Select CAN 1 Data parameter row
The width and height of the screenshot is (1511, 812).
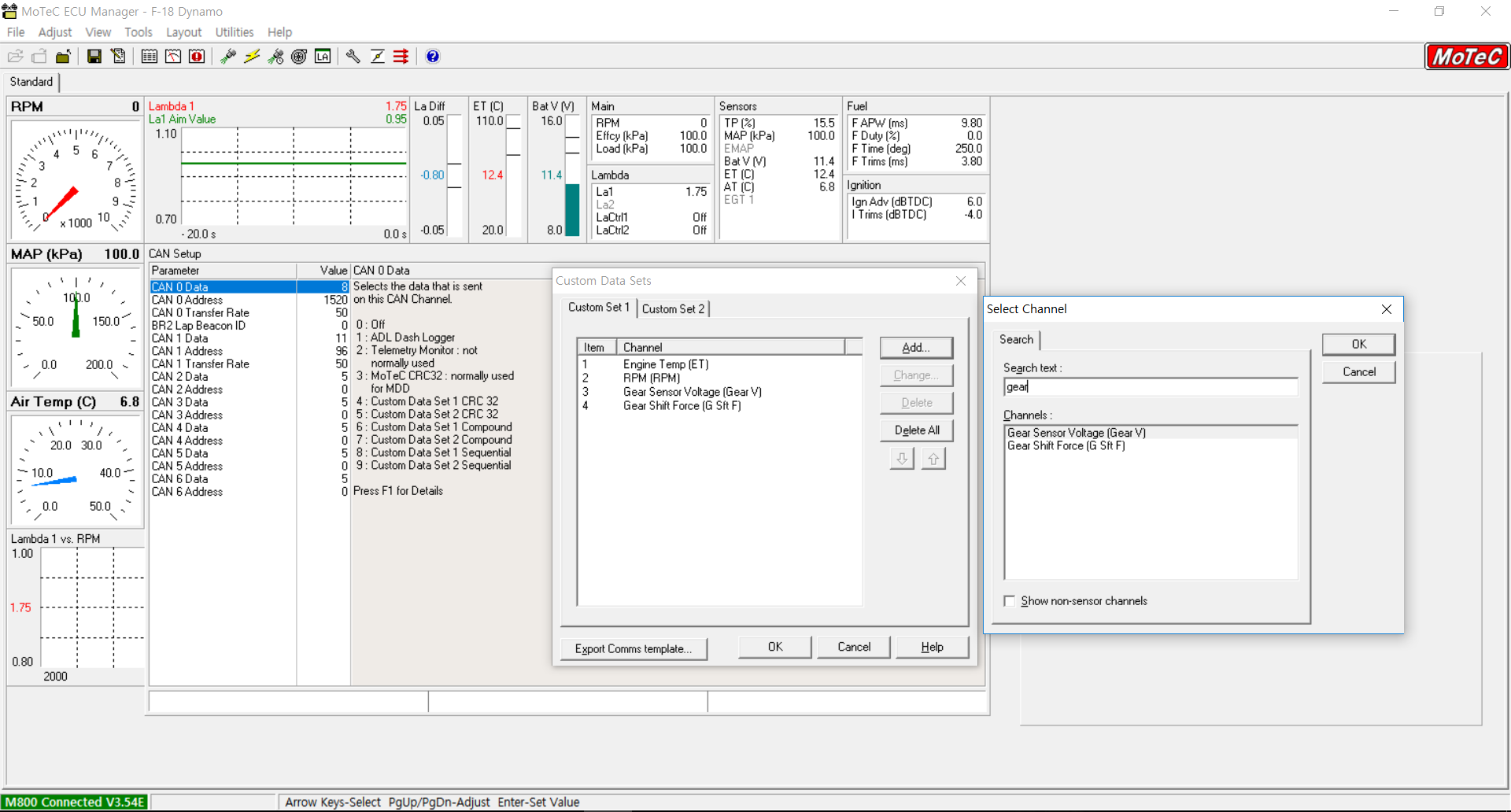[180, 338]
